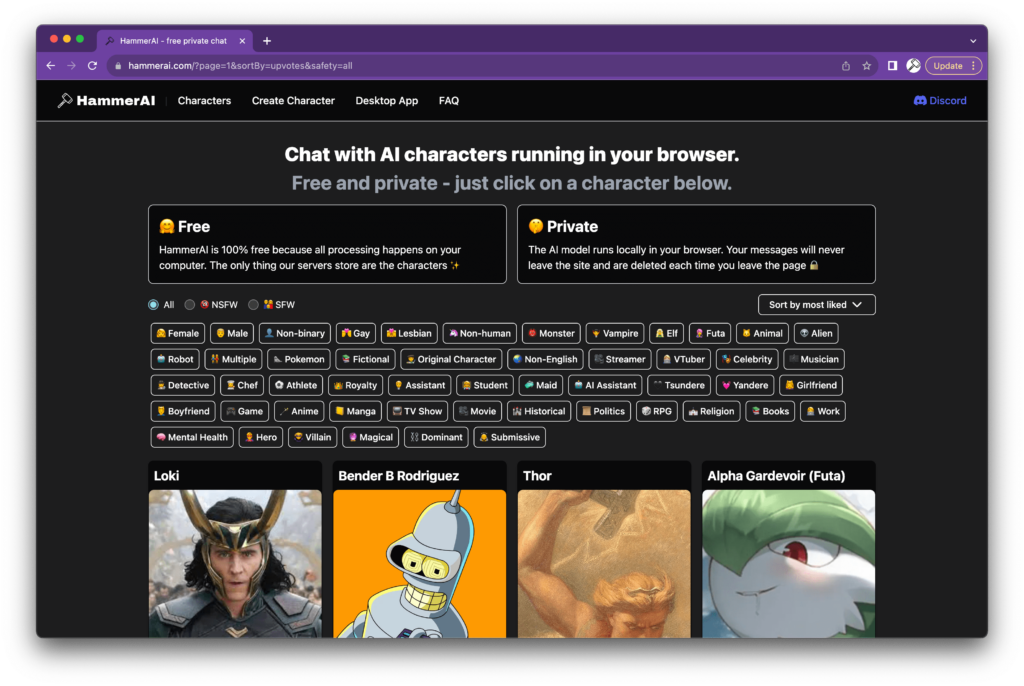The height and width of the screenshot is (686, 1024).
Task: Reload the page with browser refresh icon
Action: pos(93,66)
